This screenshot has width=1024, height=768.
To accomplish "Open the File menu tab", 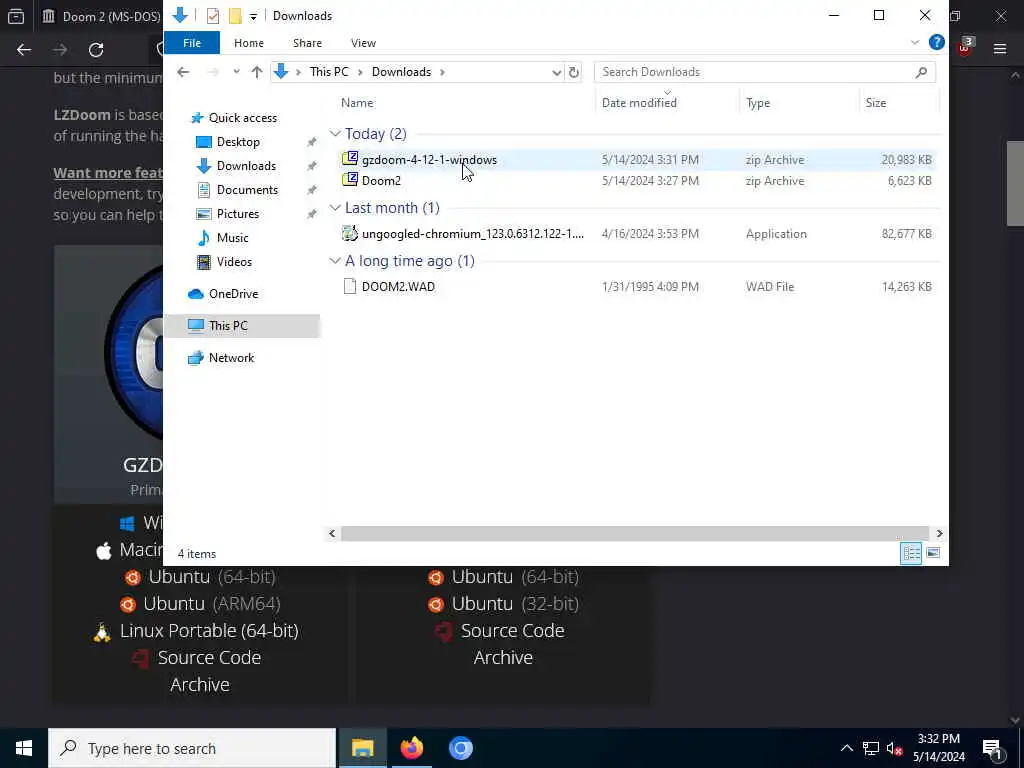I will tap(192, 43).
